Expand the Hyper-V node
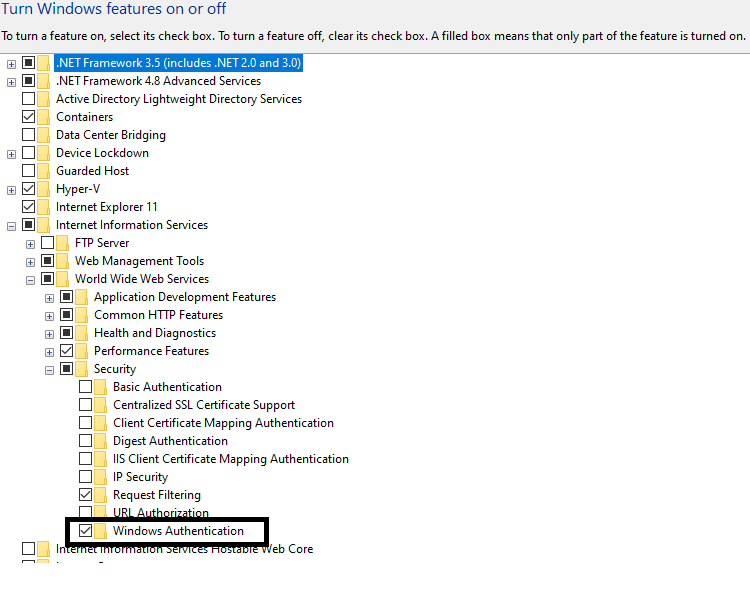Image resolution: width=750 pixels, height=596 pixels. click(x=11, y=190)
